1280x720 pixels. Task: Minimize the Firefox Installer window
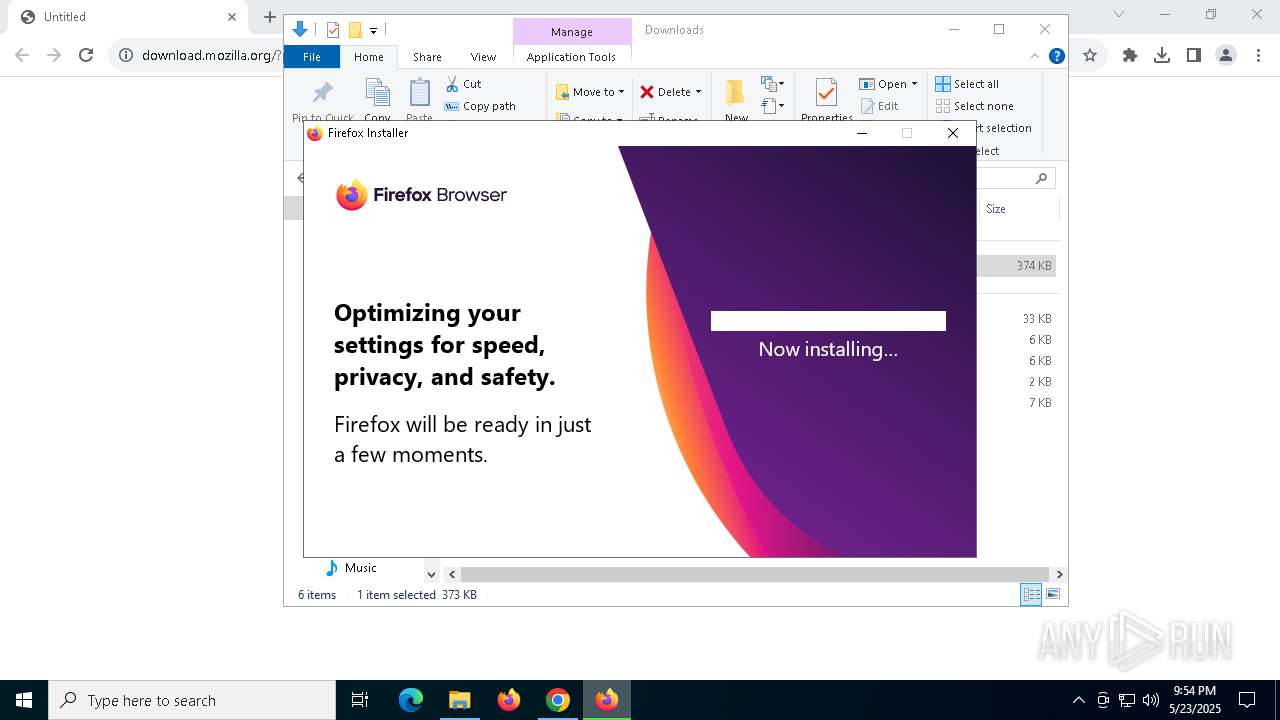point(862,133)
